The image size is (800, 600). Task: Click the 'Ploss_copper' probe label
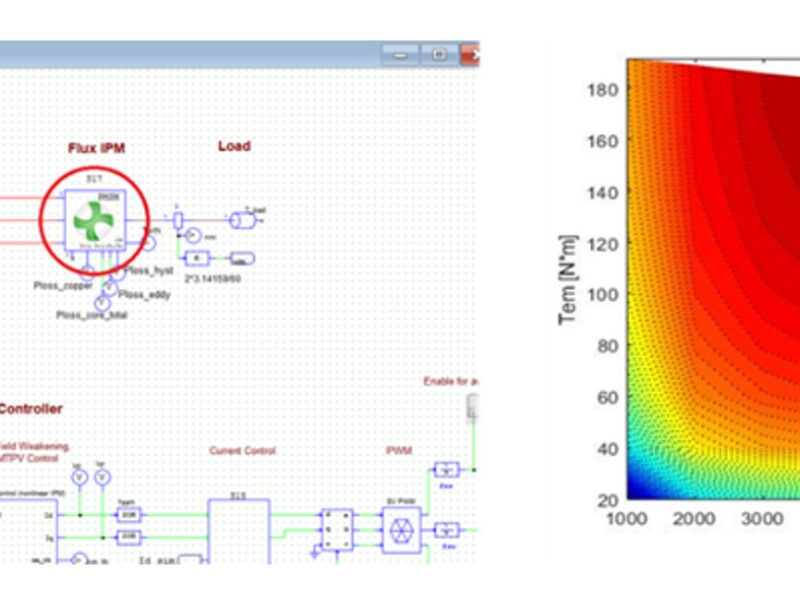pos(63,286)
